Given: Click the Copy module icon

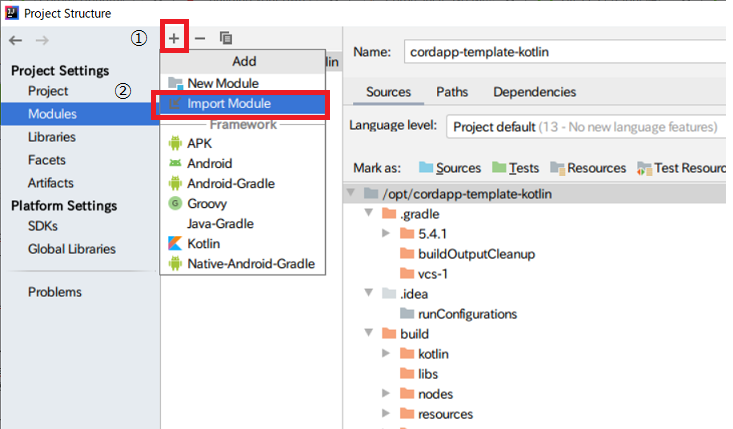Looking at the screenshot, I should 226,38.
